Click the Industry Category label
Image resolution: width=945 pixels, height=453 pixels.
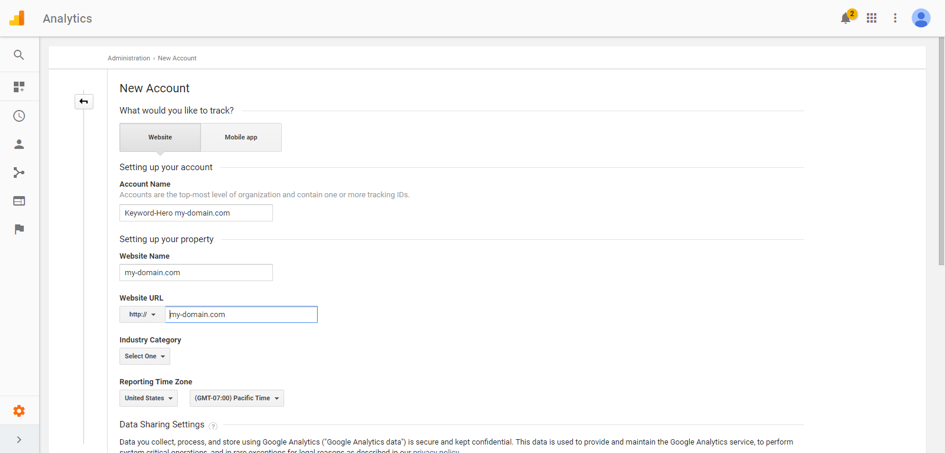[x=150, y=340]
